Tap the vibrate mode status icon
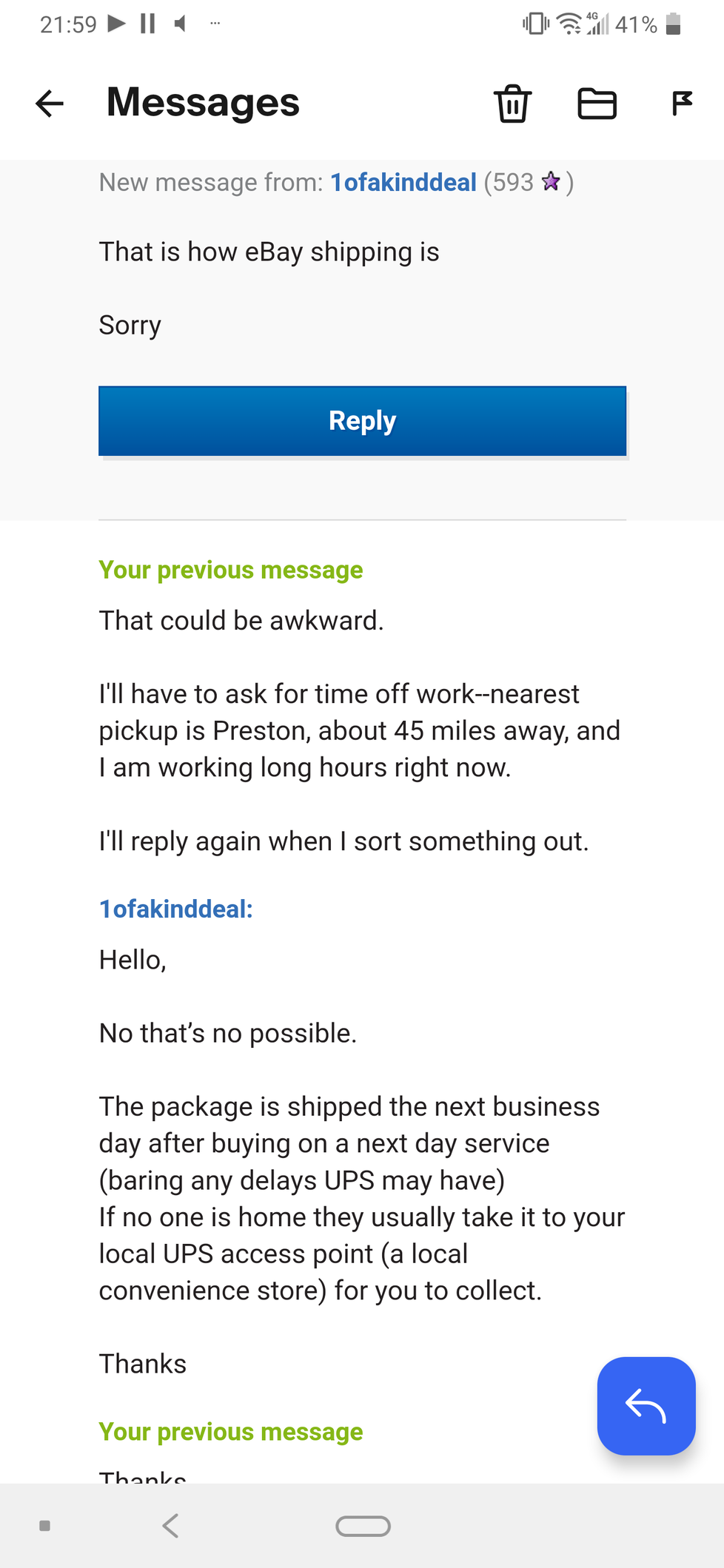Screen dimensions: 724x1568 click(536, 24)
